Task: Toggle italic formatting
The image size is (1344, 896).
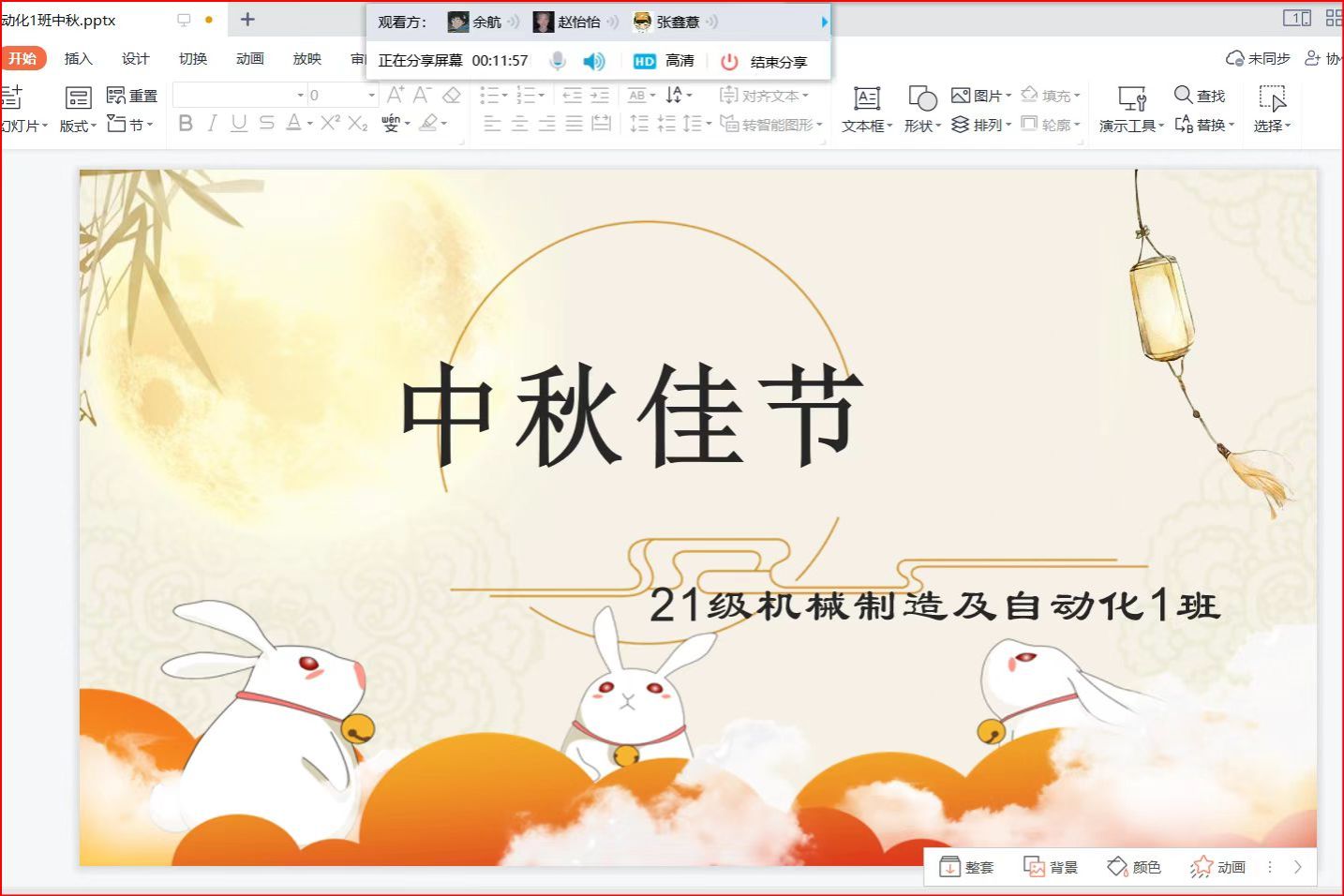Action: tap(213, 123)
